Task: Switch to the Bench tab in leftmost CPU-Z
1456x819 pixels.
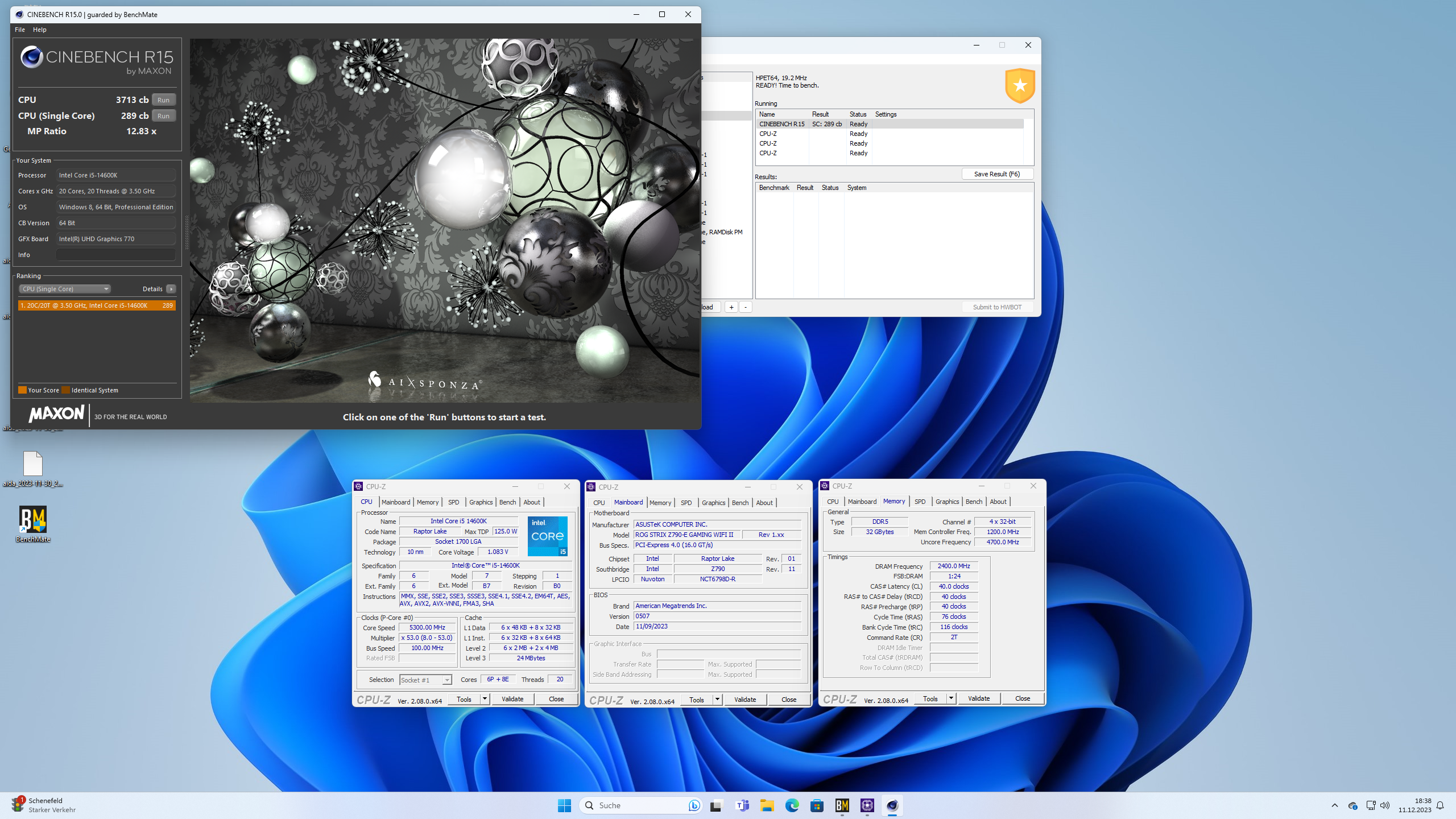Action: 507,502
